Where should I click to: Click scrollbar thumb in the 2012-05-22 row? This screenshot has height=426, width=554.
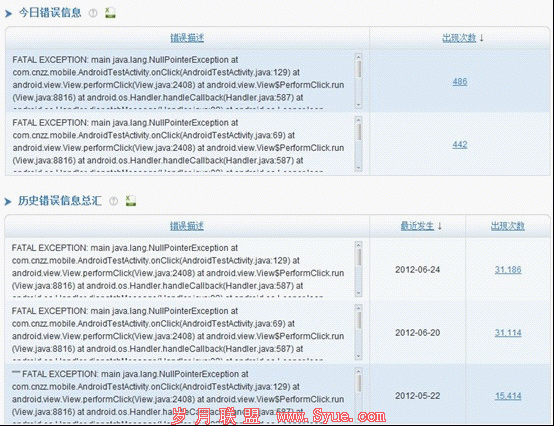click(358, 383)
